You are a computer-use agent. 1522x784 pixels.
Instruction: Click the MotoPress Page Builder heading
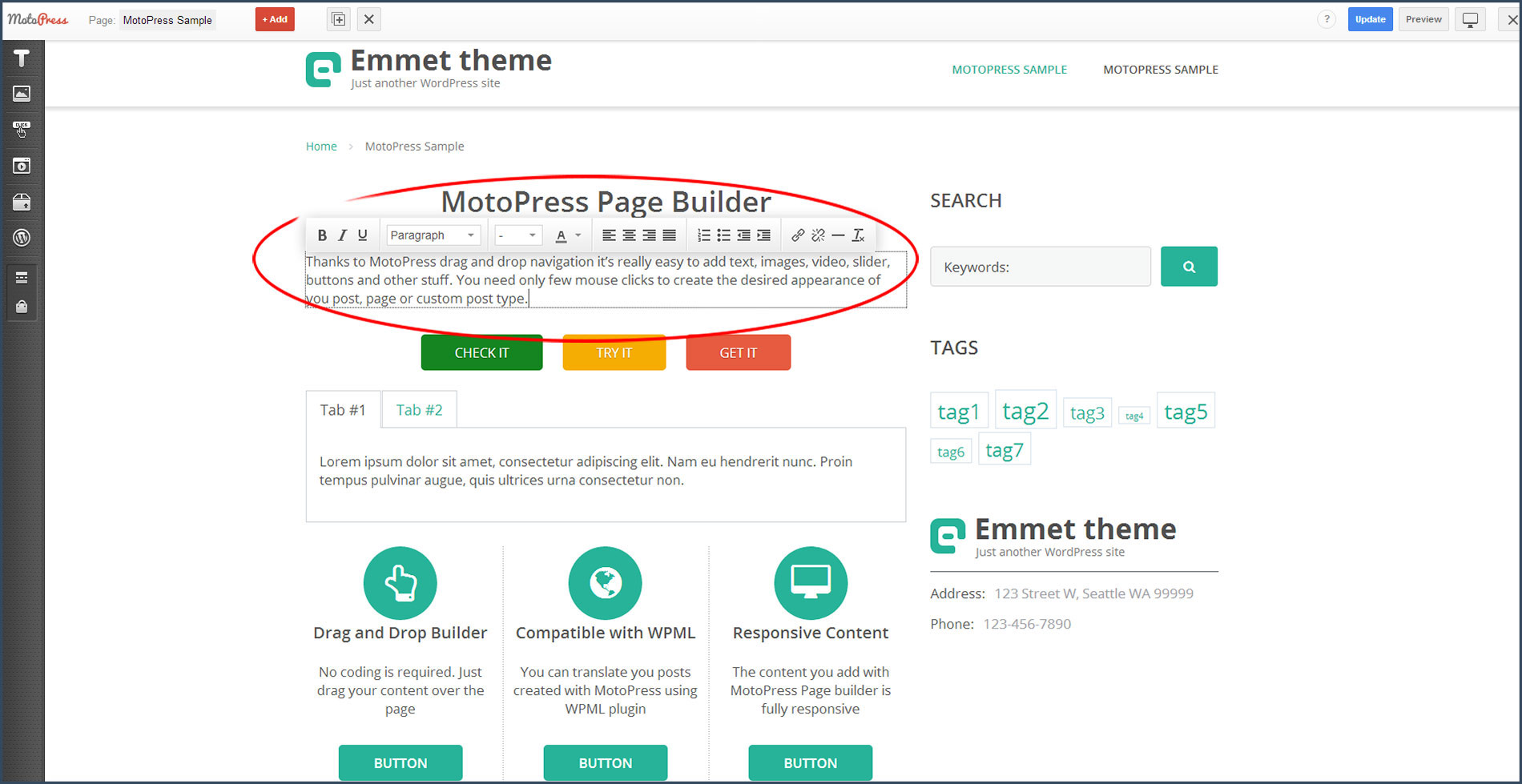click(606, 201)
